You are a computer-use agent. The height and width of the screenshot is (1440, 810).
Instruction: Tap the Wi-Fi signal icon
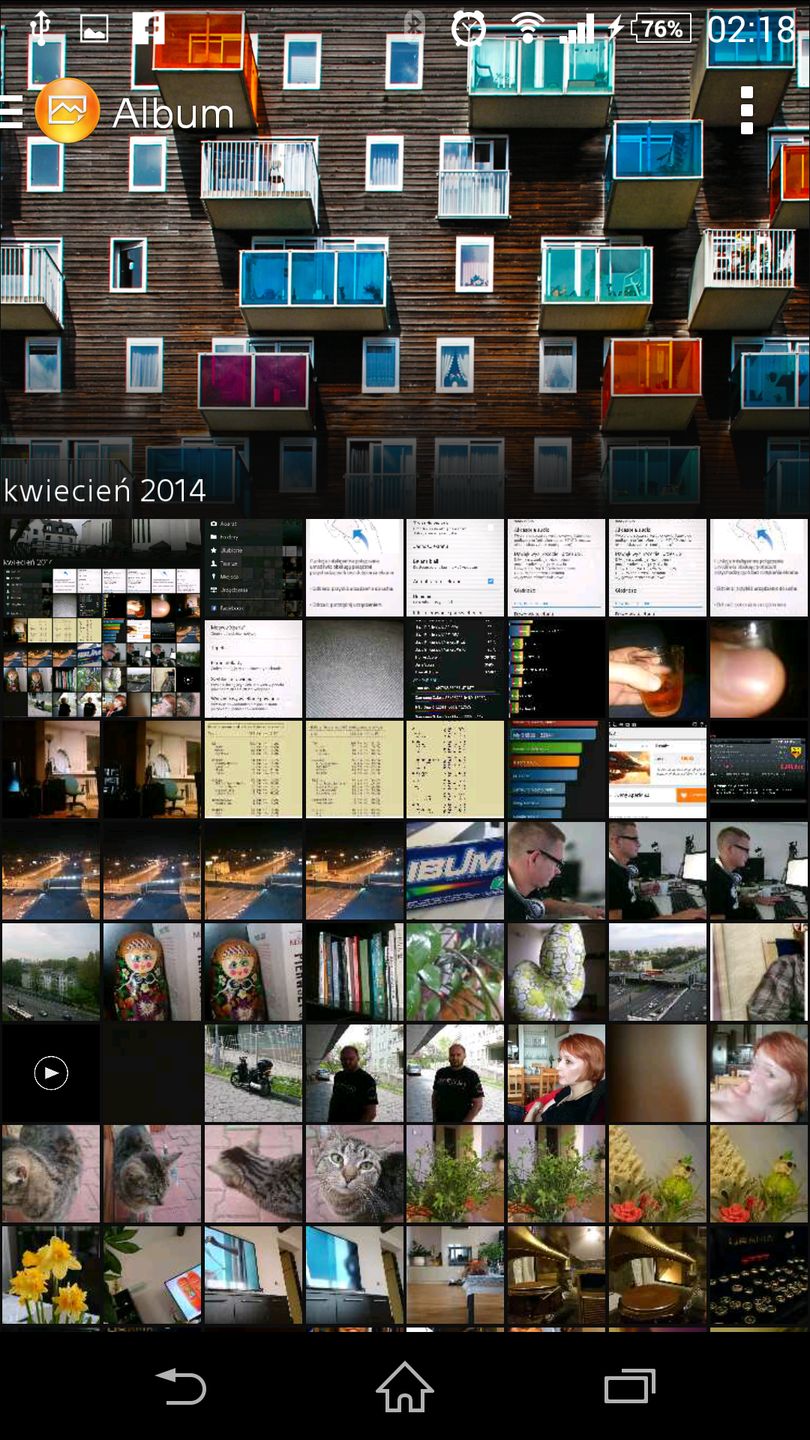527,29
